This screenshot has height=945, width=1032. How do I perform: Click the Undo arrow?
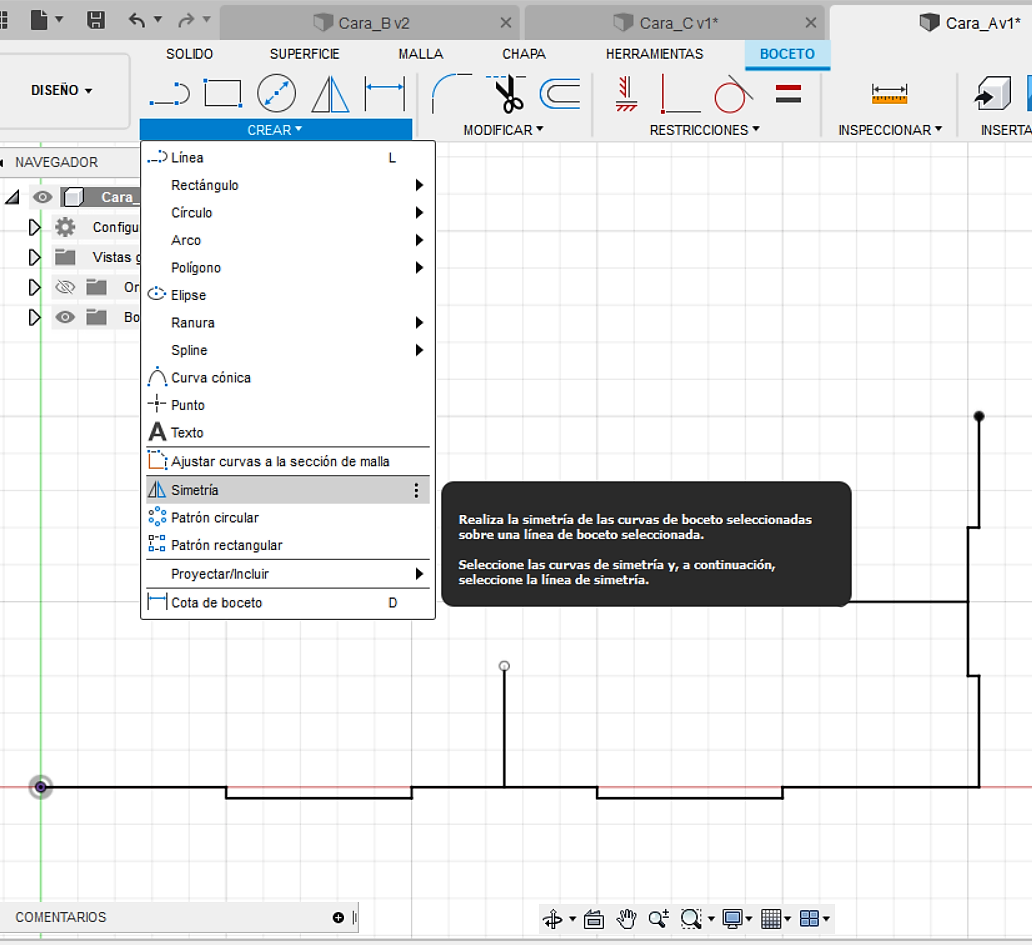[137, 20]
